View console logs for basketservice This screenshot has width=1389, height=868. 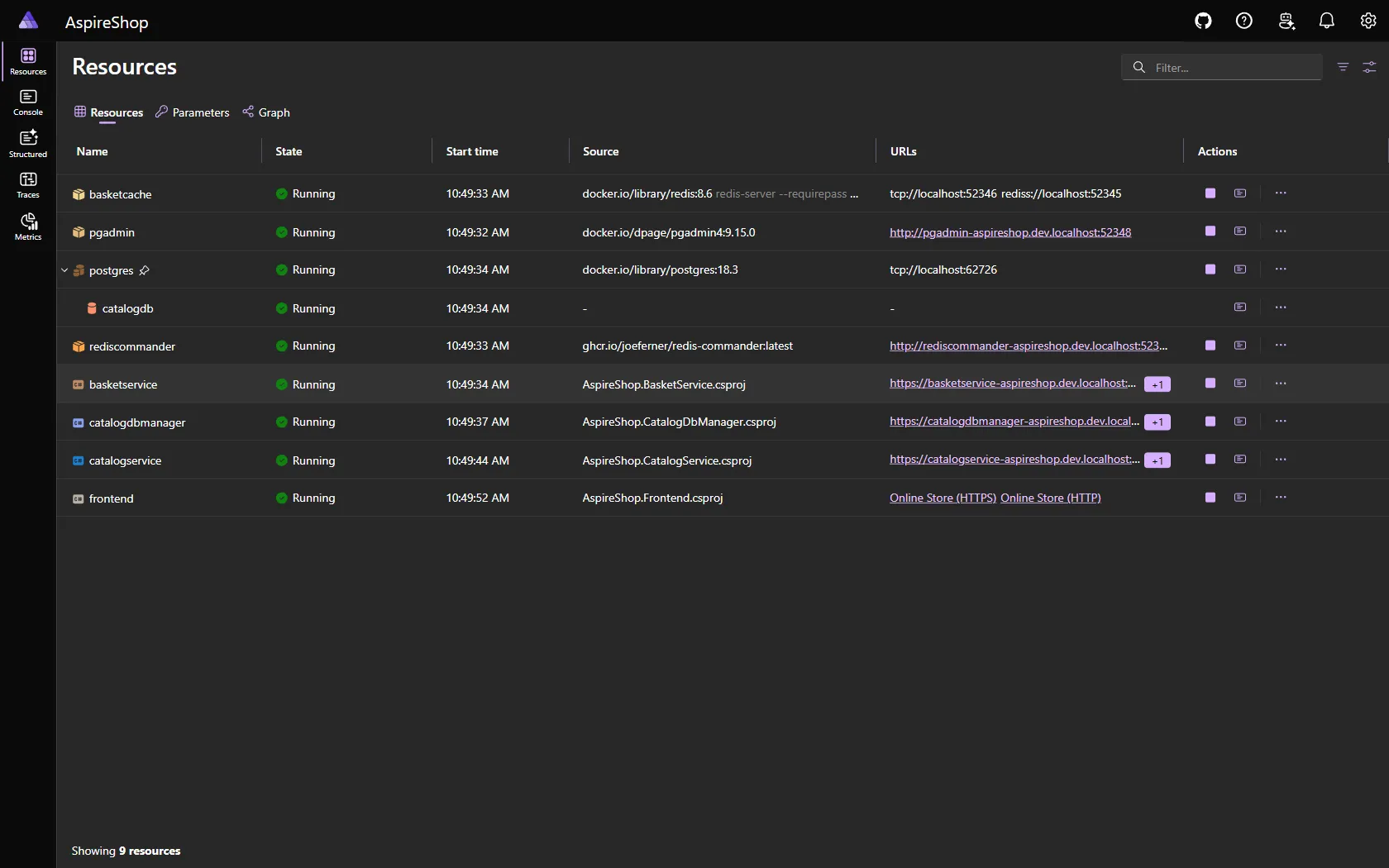1240,384
